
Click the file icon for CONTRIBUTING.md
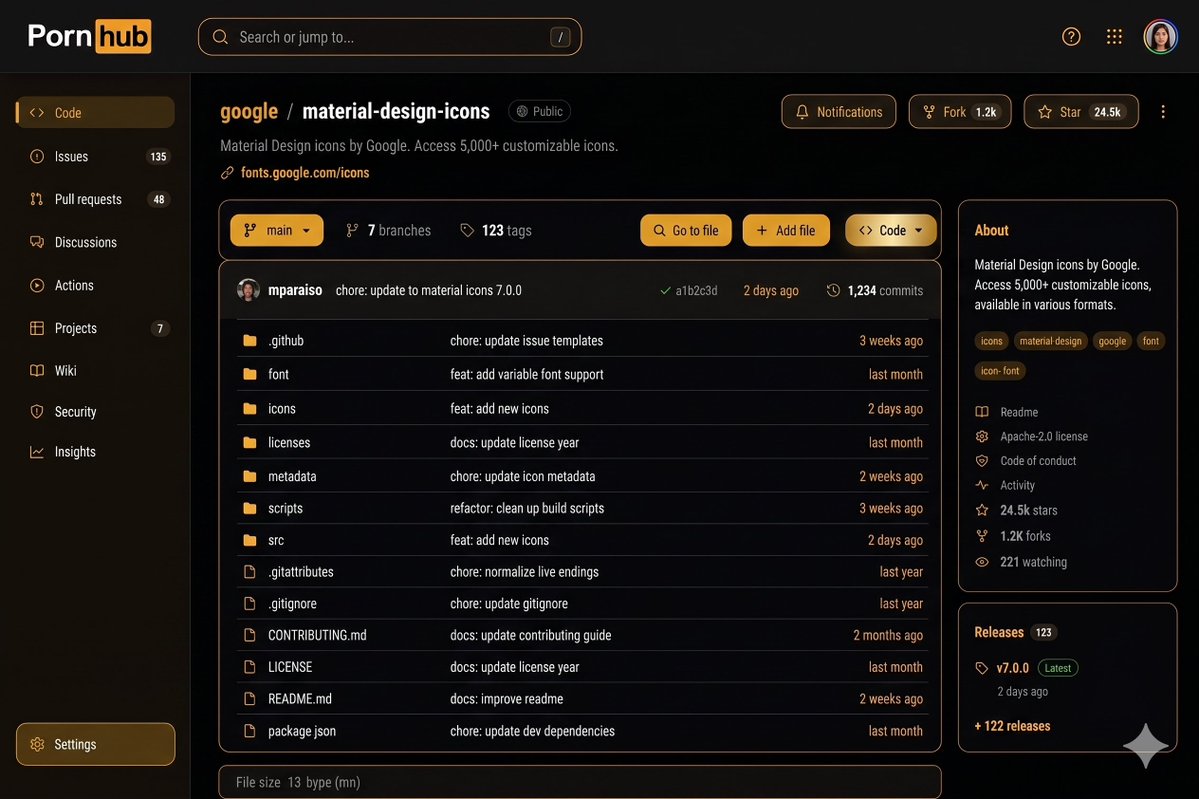coord(249,635)
